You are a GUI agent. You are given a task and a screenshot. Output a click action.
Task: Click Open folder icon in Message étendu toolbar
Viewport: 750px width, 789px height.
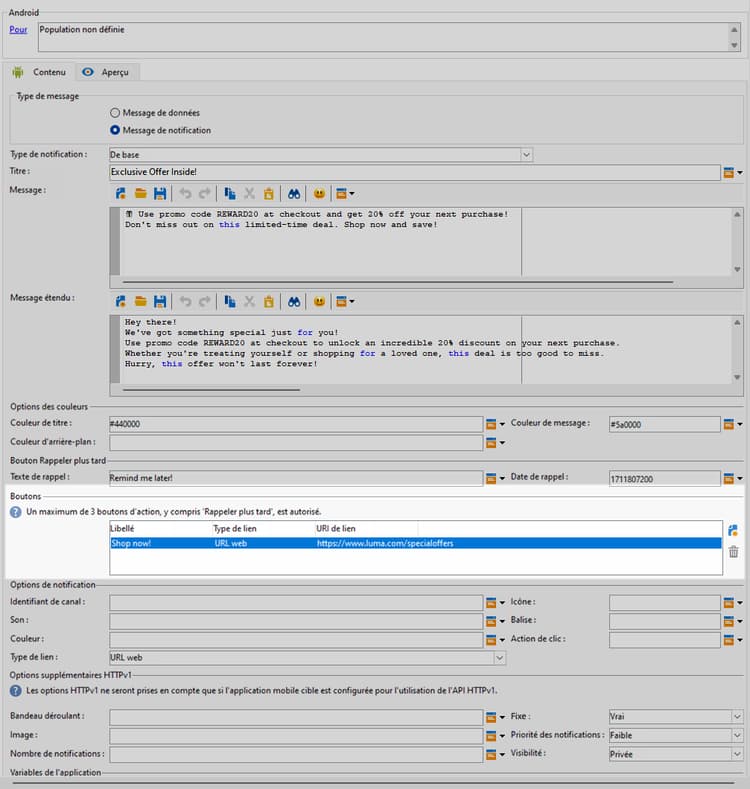click(x=140, y=301)
